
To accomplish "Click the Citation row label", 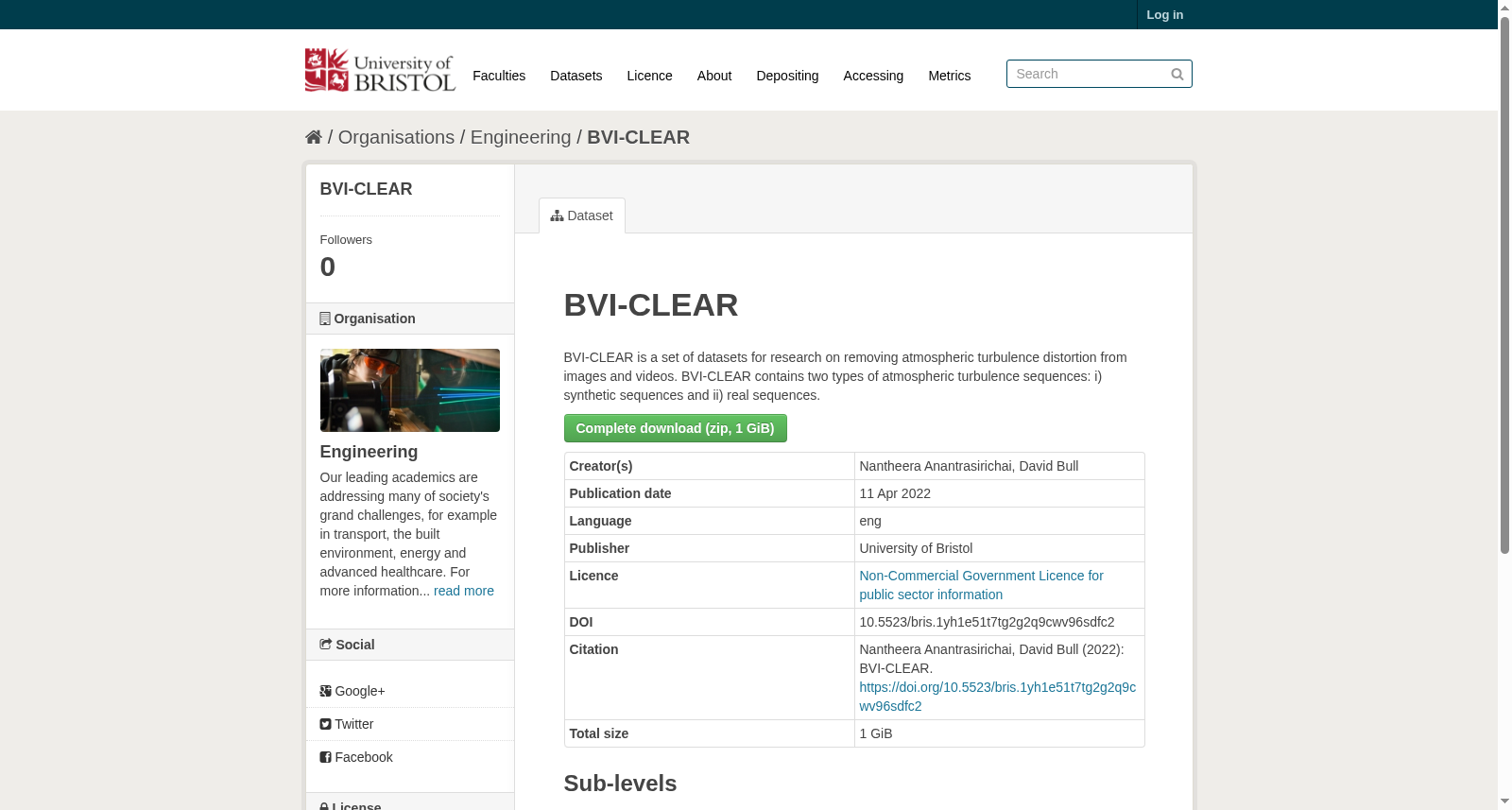I will (x=593, y=649).
